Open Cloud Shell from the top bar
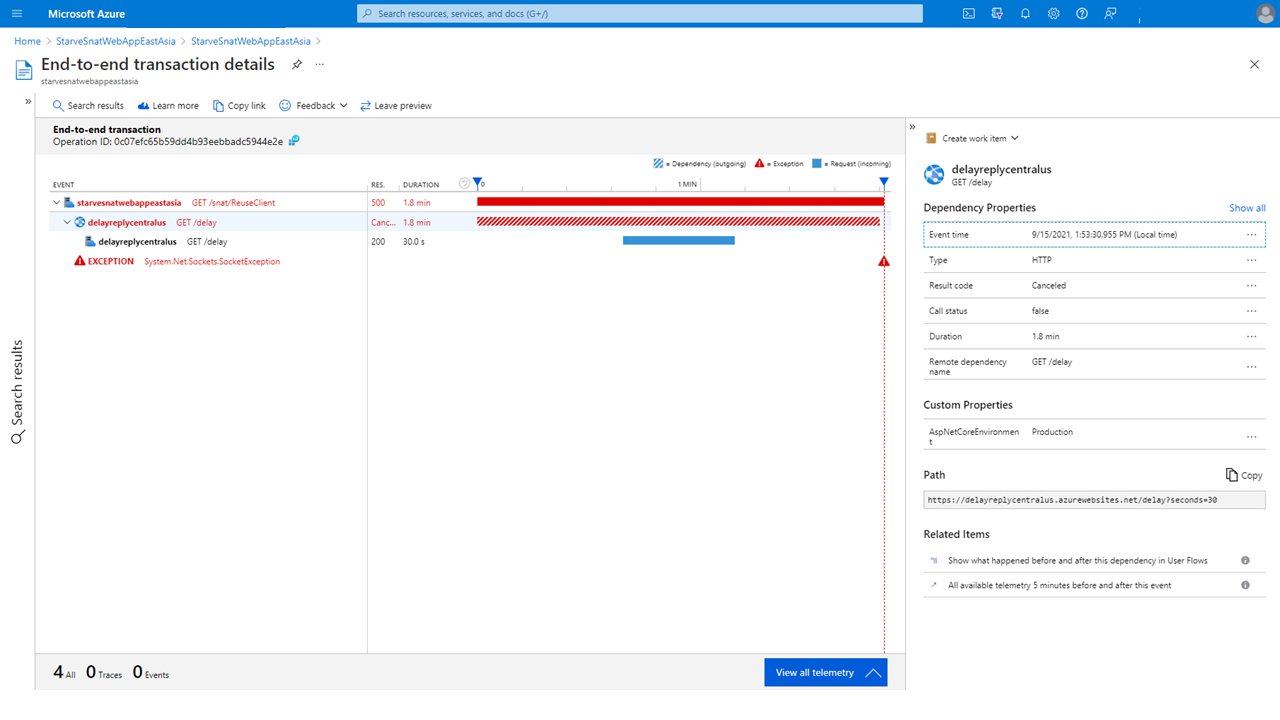This screenshot has height=720, width=1280. [968, 14]
